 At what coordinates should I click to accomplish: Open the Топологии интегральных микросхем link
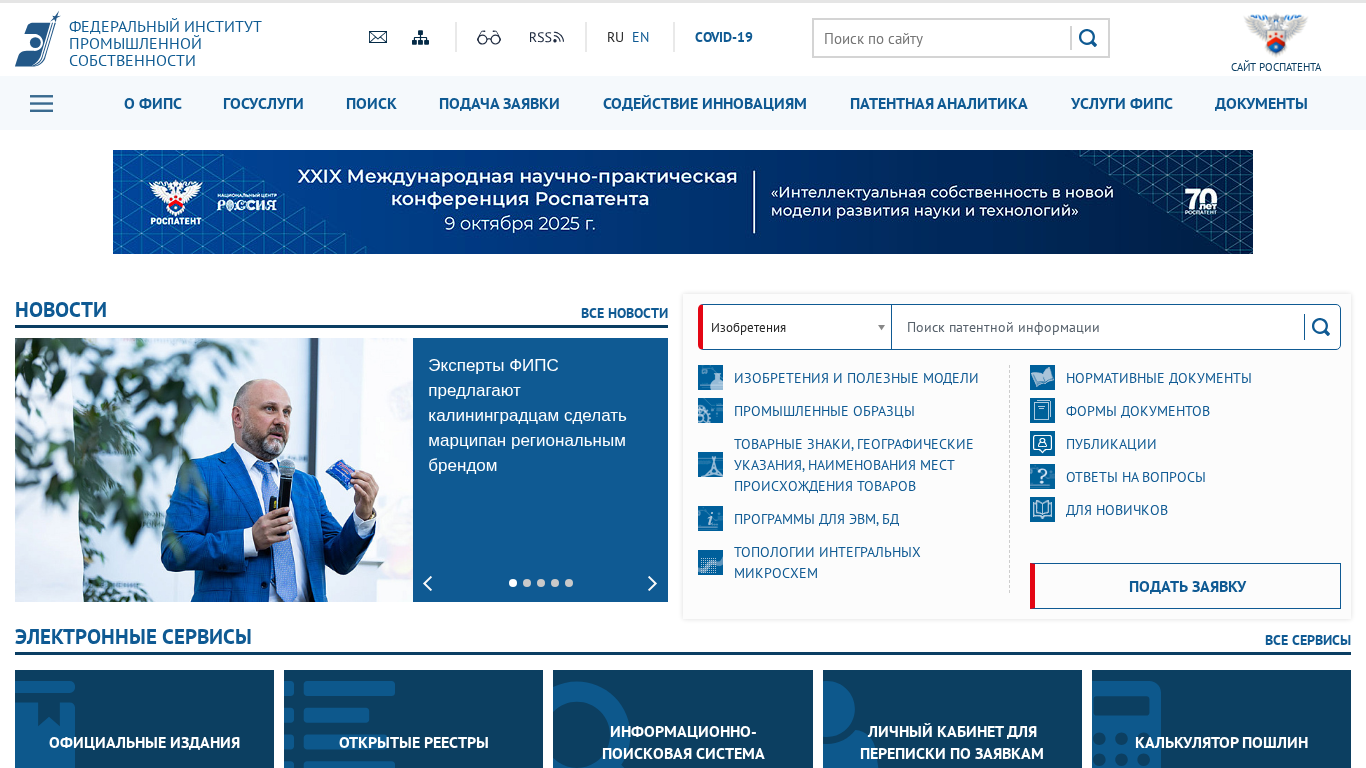[x=827, y=562]
